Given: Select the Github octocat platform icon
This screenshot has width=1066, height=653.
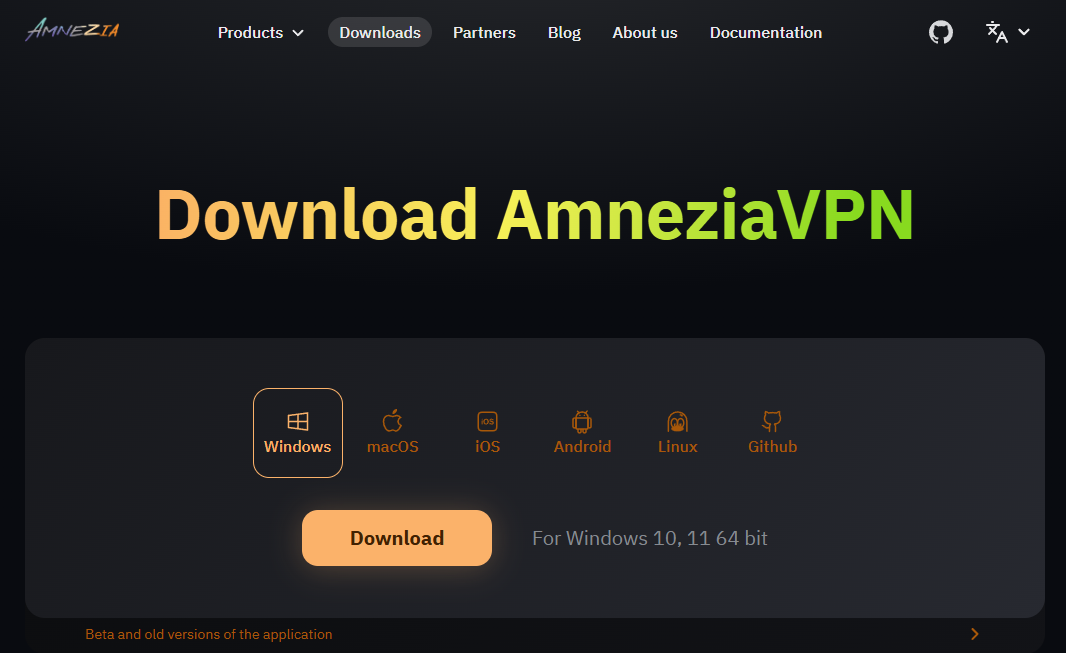Looking at the screenshot, I should tap(772, 421).
